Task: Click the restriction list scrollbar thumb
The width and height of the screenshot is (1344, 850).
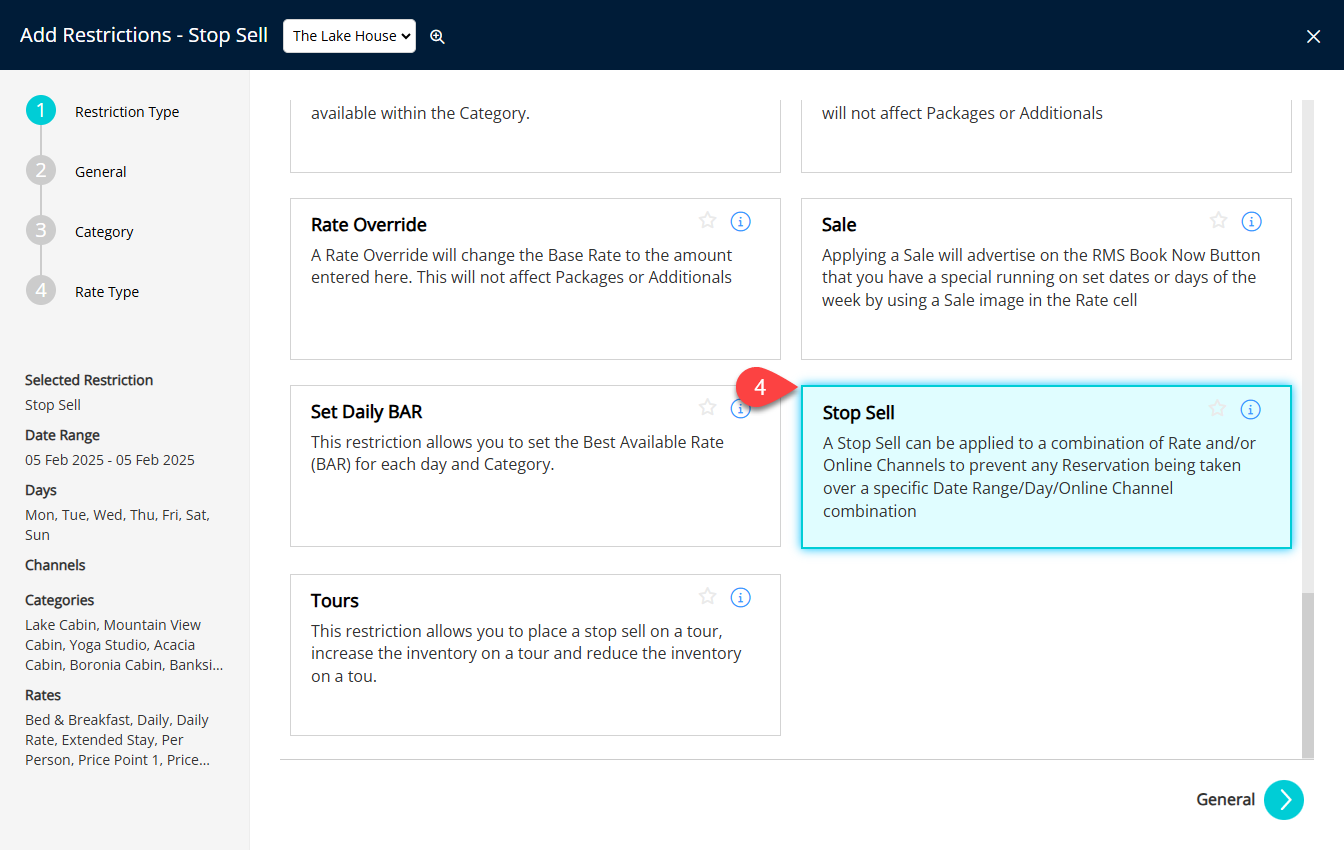Action: click(1307, 676)
